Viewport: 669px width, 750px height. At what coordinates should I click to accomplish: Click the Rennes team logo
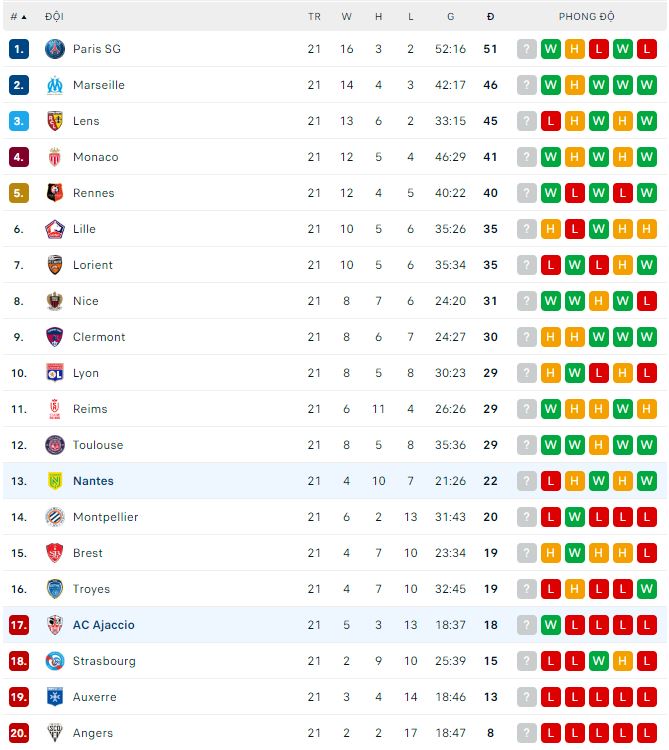55,193
